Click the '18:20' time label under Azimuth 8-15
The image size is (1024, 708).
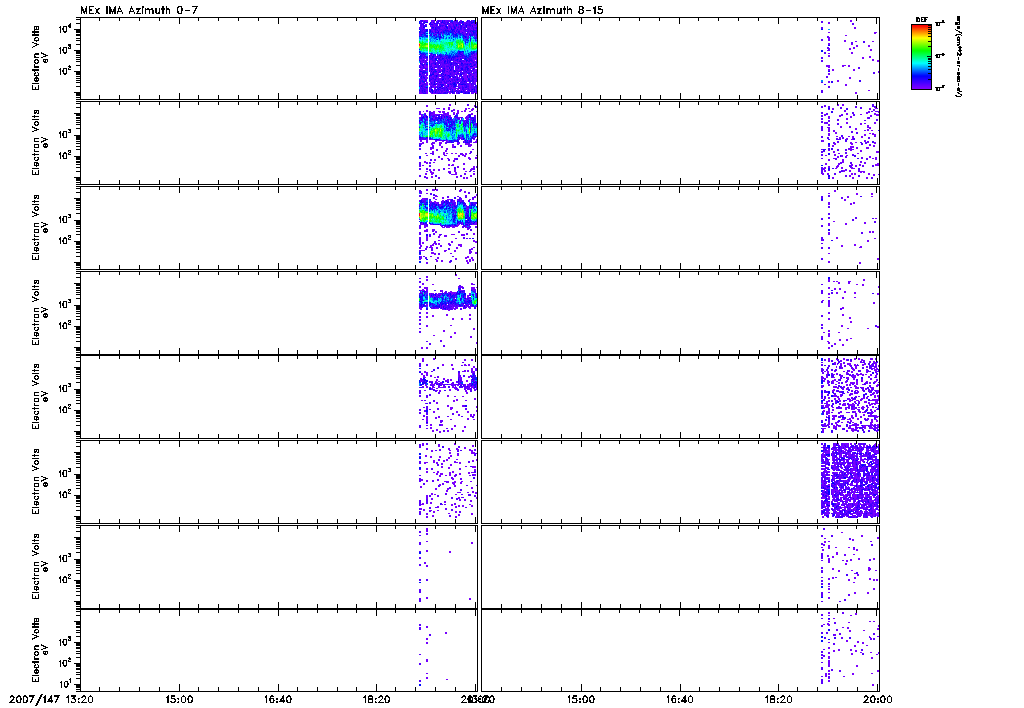[x=779, y=700]
